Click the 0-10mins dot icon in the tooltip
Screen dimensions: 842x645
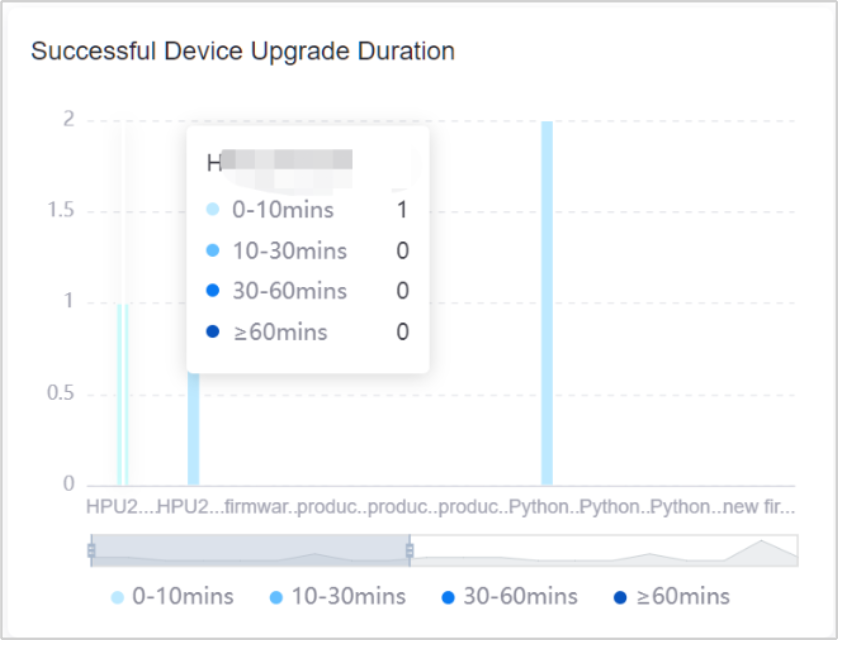click(x=212, y=210)
